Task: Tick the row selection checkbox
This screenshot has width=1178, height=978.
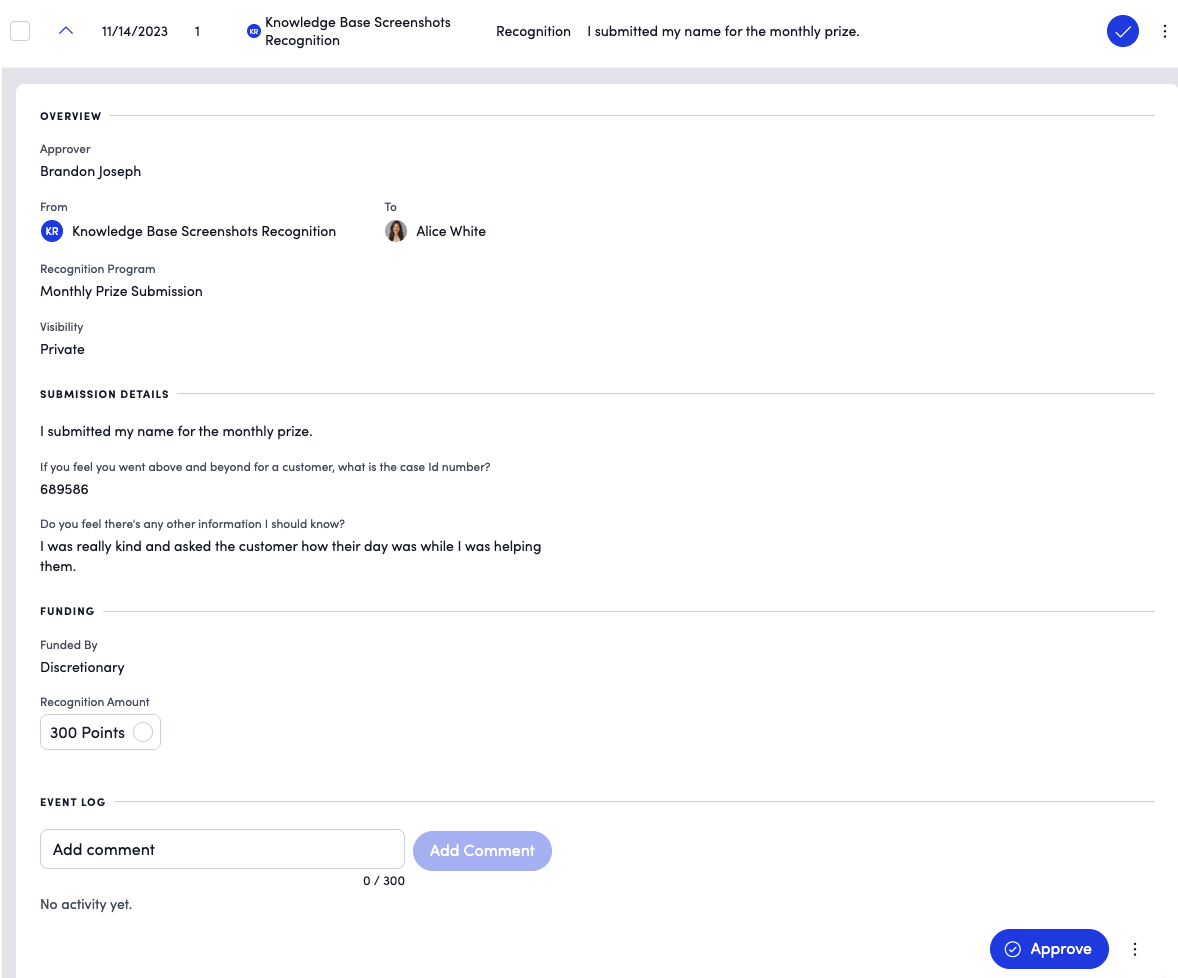Action: tap(20, 31)
